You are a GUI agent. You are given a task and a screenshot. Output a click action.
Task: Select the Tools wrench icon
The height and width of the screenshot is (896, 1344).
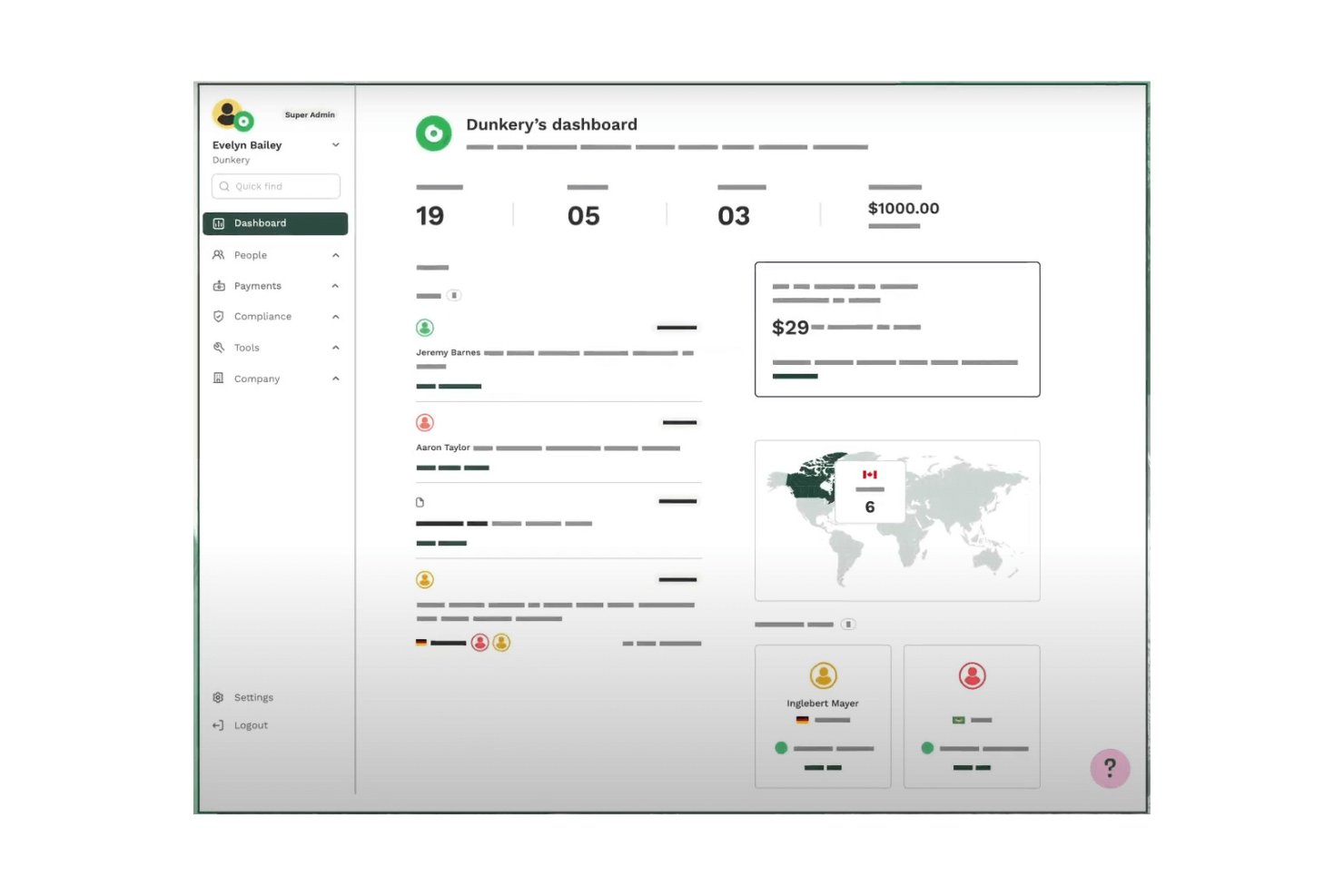(218, 347)
